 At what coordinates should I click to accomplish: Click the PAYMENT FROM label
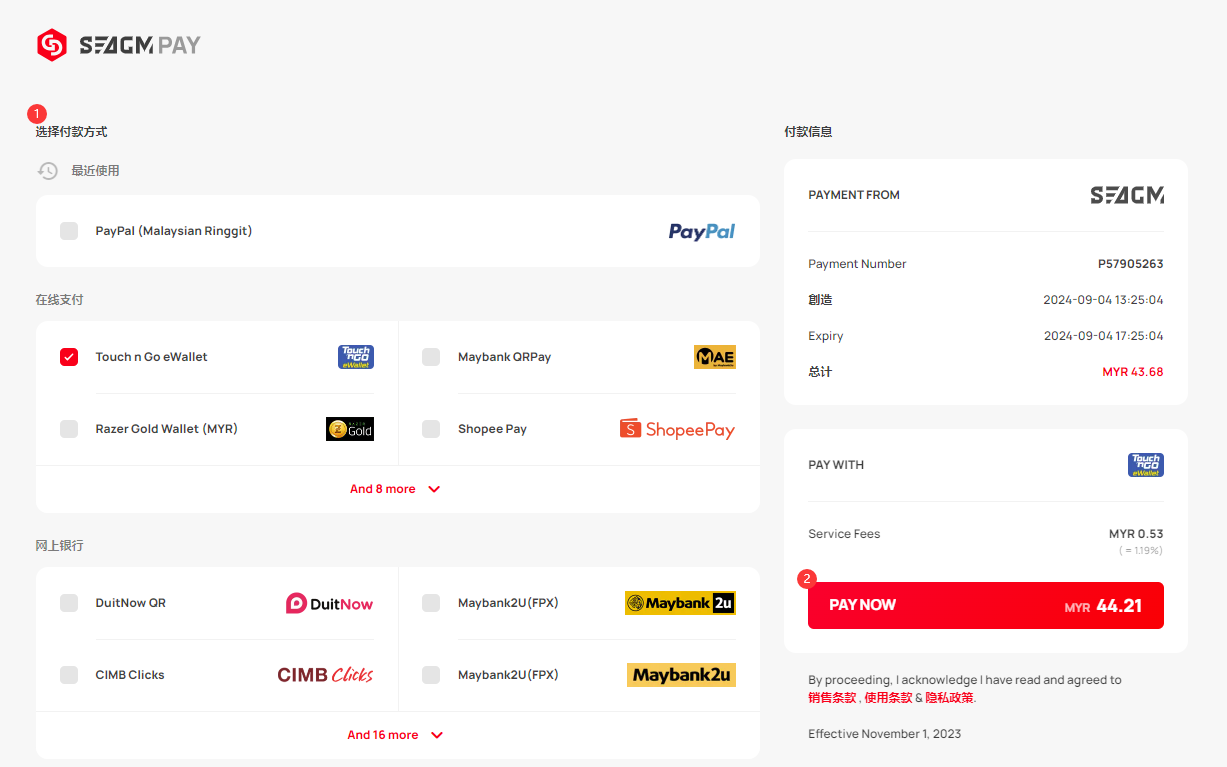click(x=854, y=195)
